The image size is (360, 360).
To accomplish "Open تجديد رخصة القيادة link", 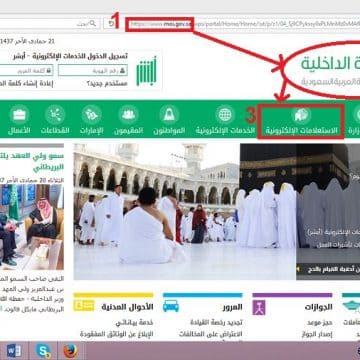I will pyautogui.click(x=216, y=322).
